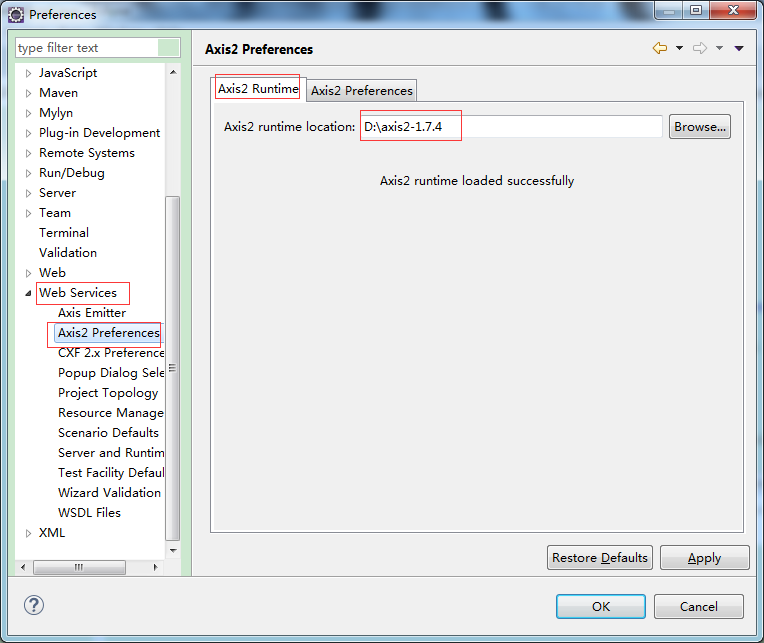
Task: Select the Server tree label
Action: coord(57,193)
